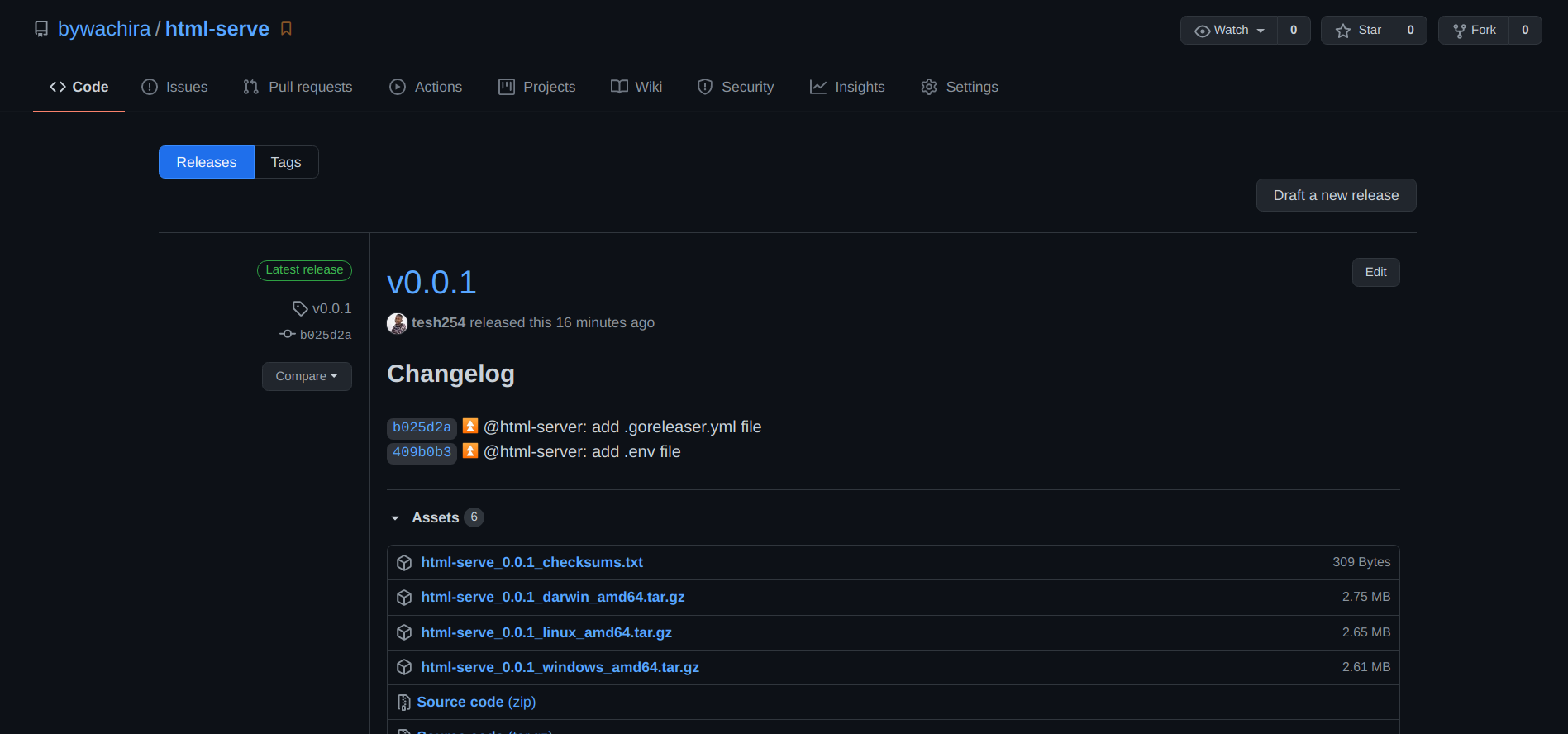
Task: Download html-serve_0.0.1_linux_amd64.tar.gz
Action: point(546,632)
